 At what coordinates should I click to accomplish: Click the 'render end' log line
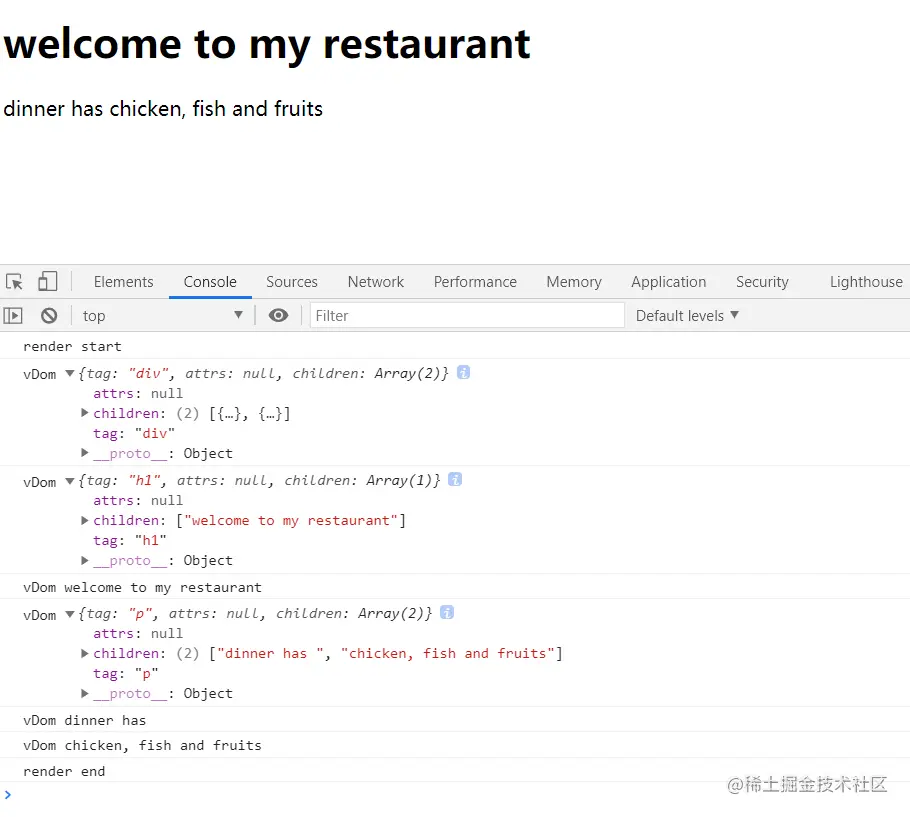(64, 771)
